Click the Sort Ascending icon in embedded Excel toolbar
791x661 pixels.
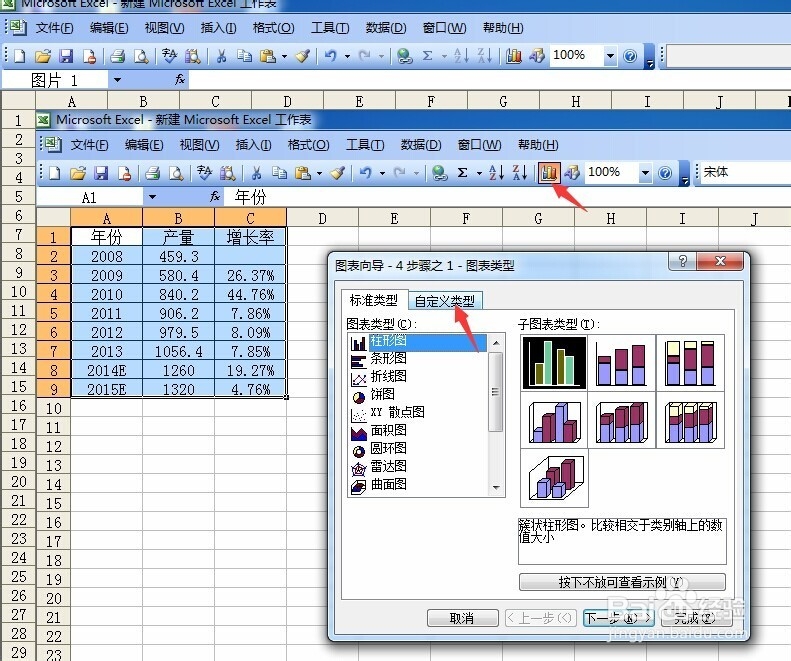coord(496,173)
